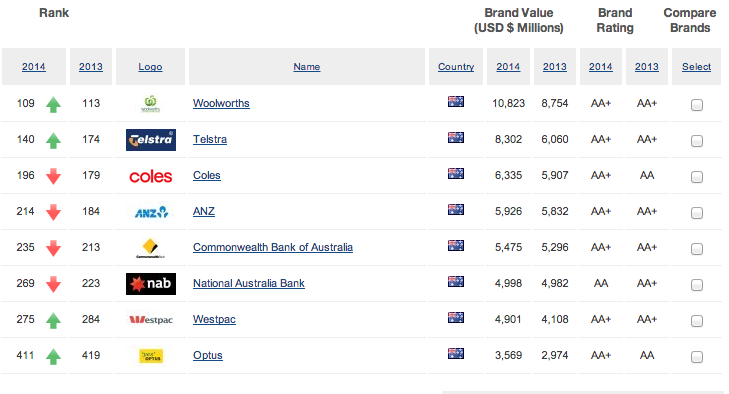Click the Logo column header
Image resolution: width=729 pixels, height=394 pixels.
150,67
